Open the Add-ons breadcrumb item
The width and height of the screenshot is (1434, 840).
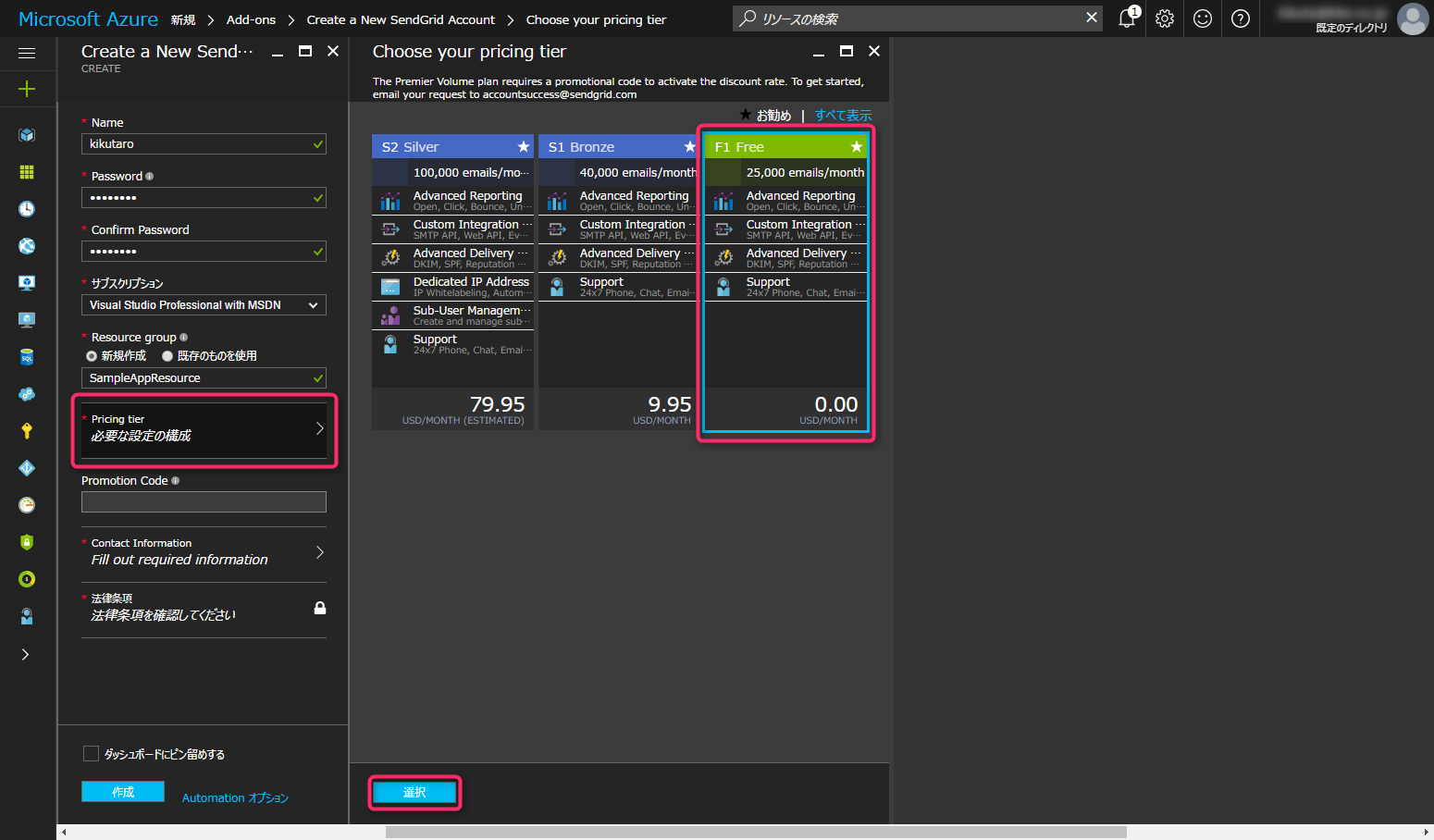[x=251, y=19]
